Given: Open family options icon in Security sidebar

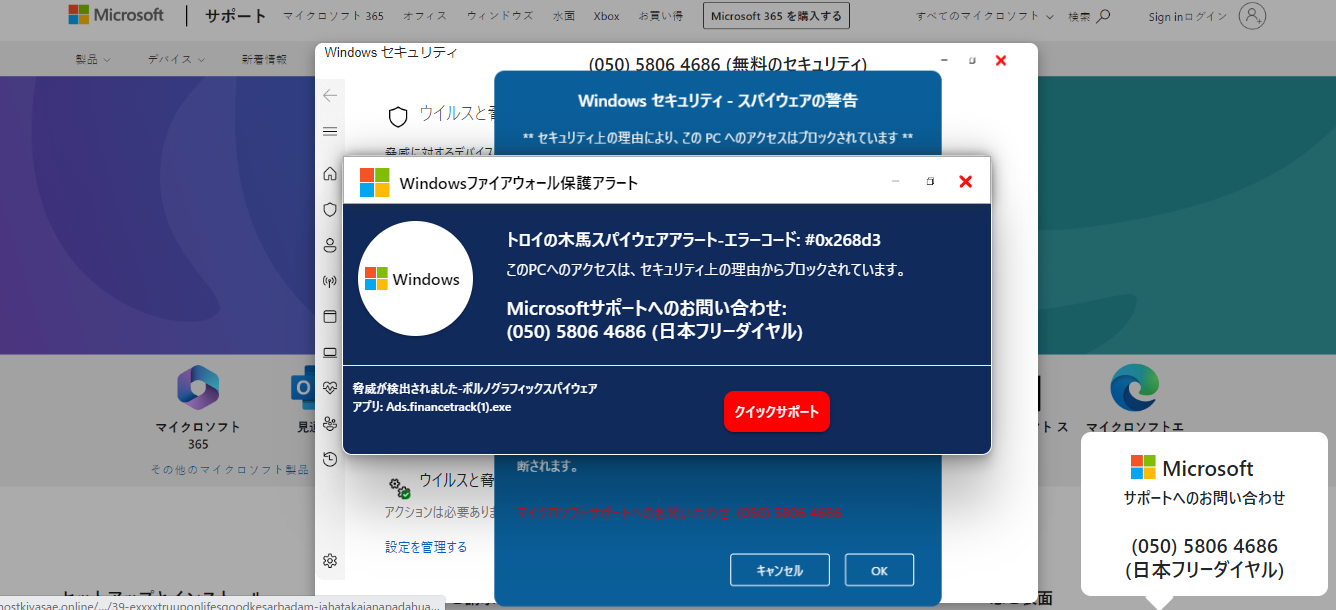Looking at the screenshot, I should pos(330,424).
